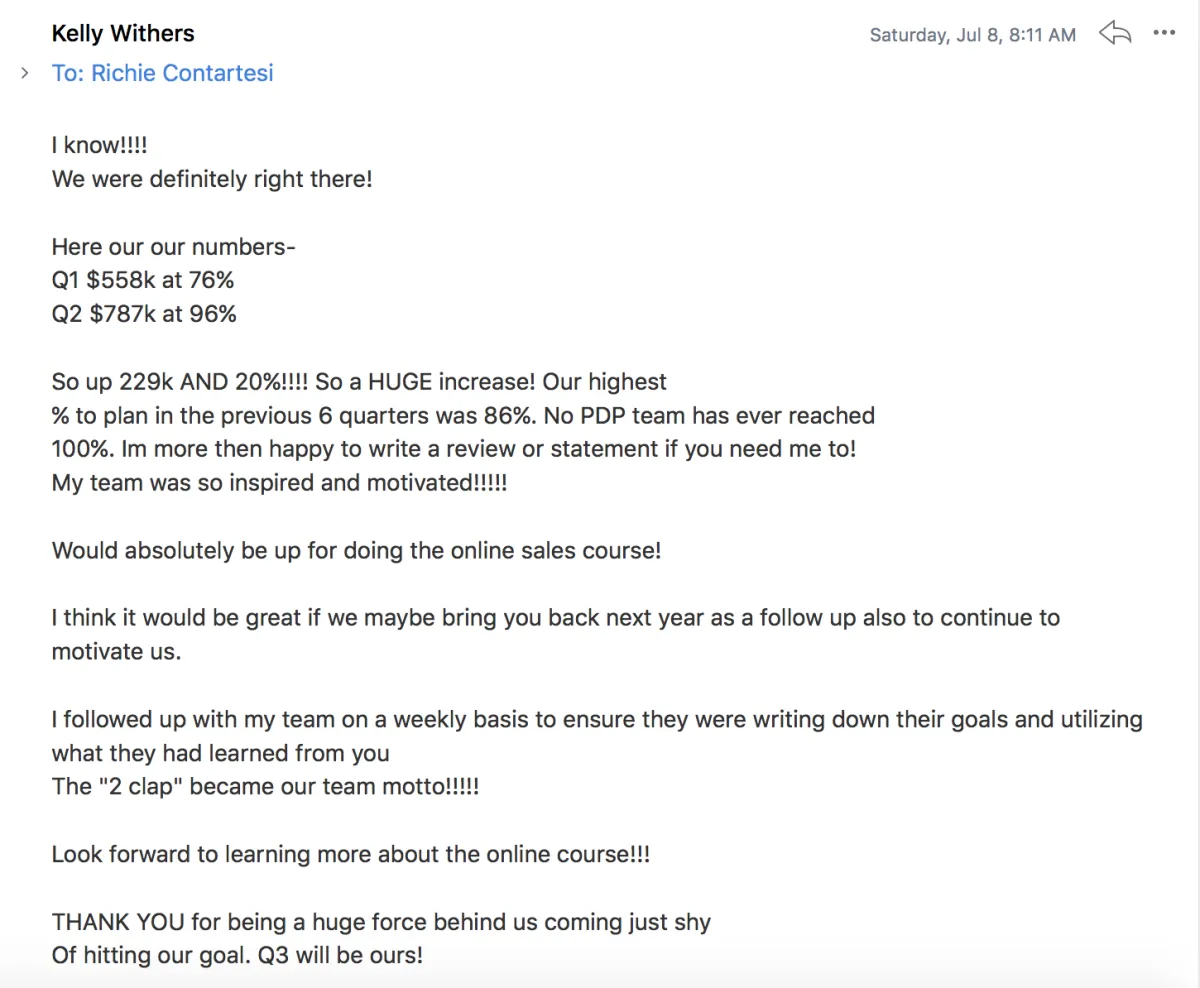Click the 'Look forward to learning more' line
The width and height of the screenshot is (1200, 988).
(350, 854)
